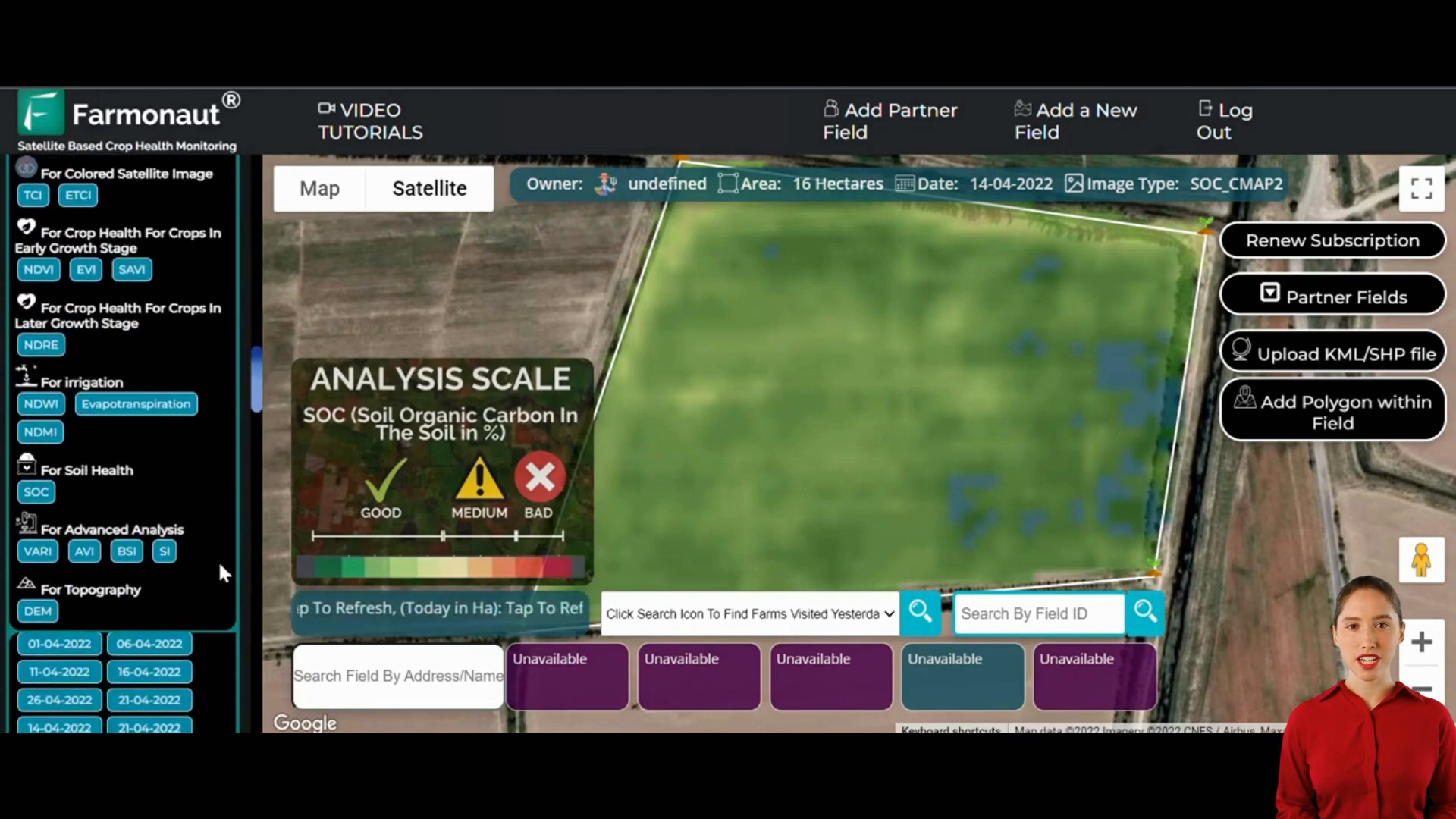This screenshot has height=819, width=1456.
Task: Select the Street View pegman icon
Action: pos(1421,560)
